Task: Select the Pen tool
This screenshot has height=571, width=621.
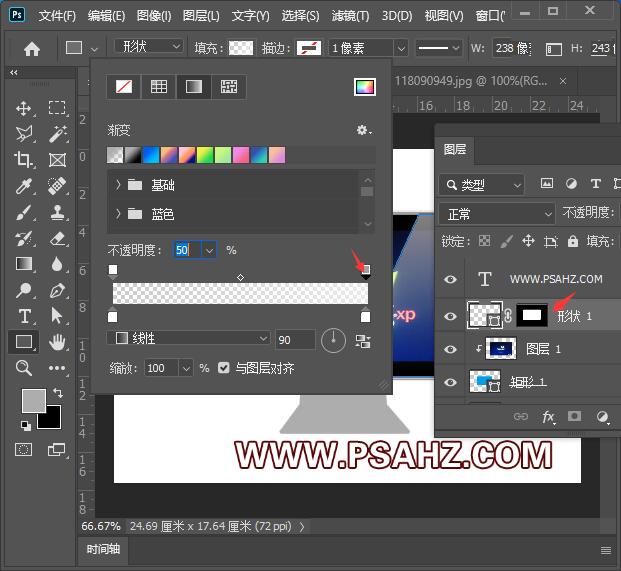Action: coord(57,290)
